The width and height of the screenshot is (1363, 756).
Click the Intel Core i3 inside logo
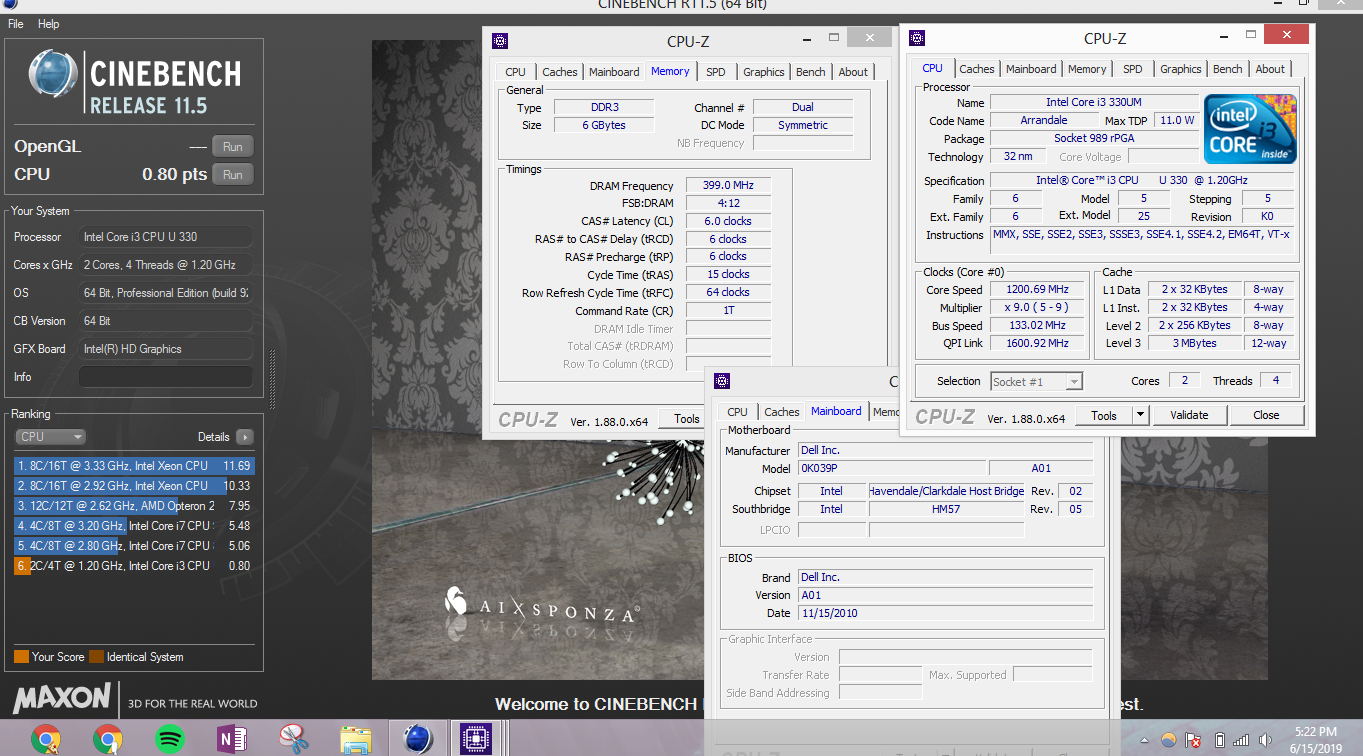point(1250,129)
